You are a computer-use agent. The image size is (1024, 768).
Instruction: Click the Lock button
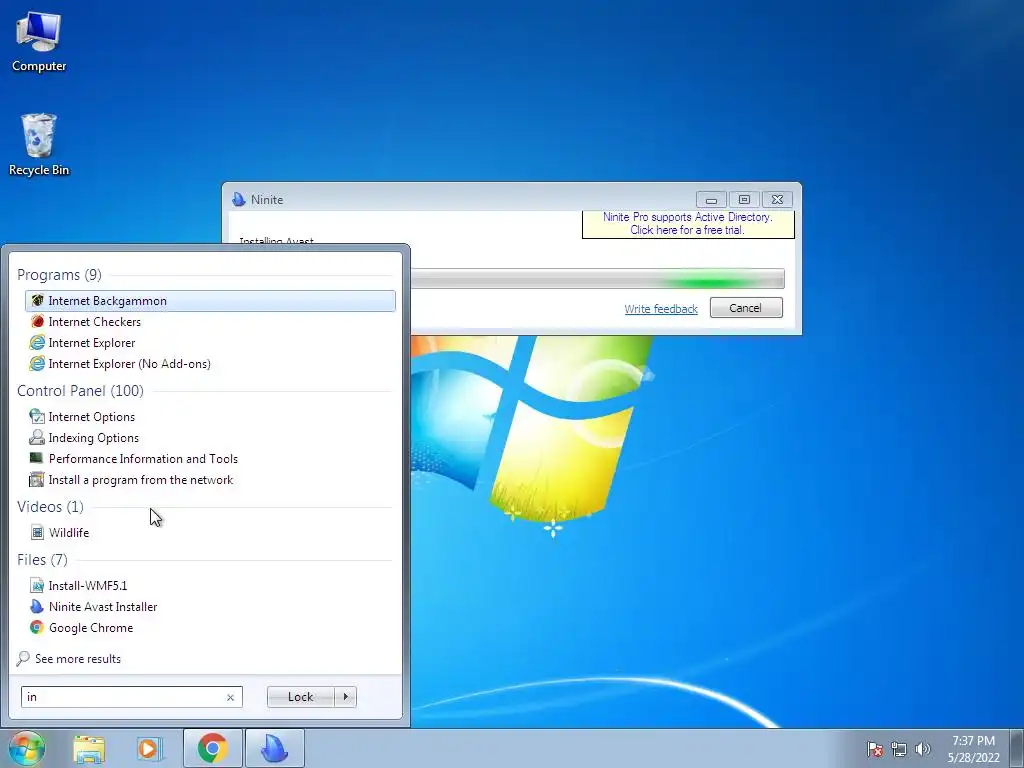[x=300, y=697]
